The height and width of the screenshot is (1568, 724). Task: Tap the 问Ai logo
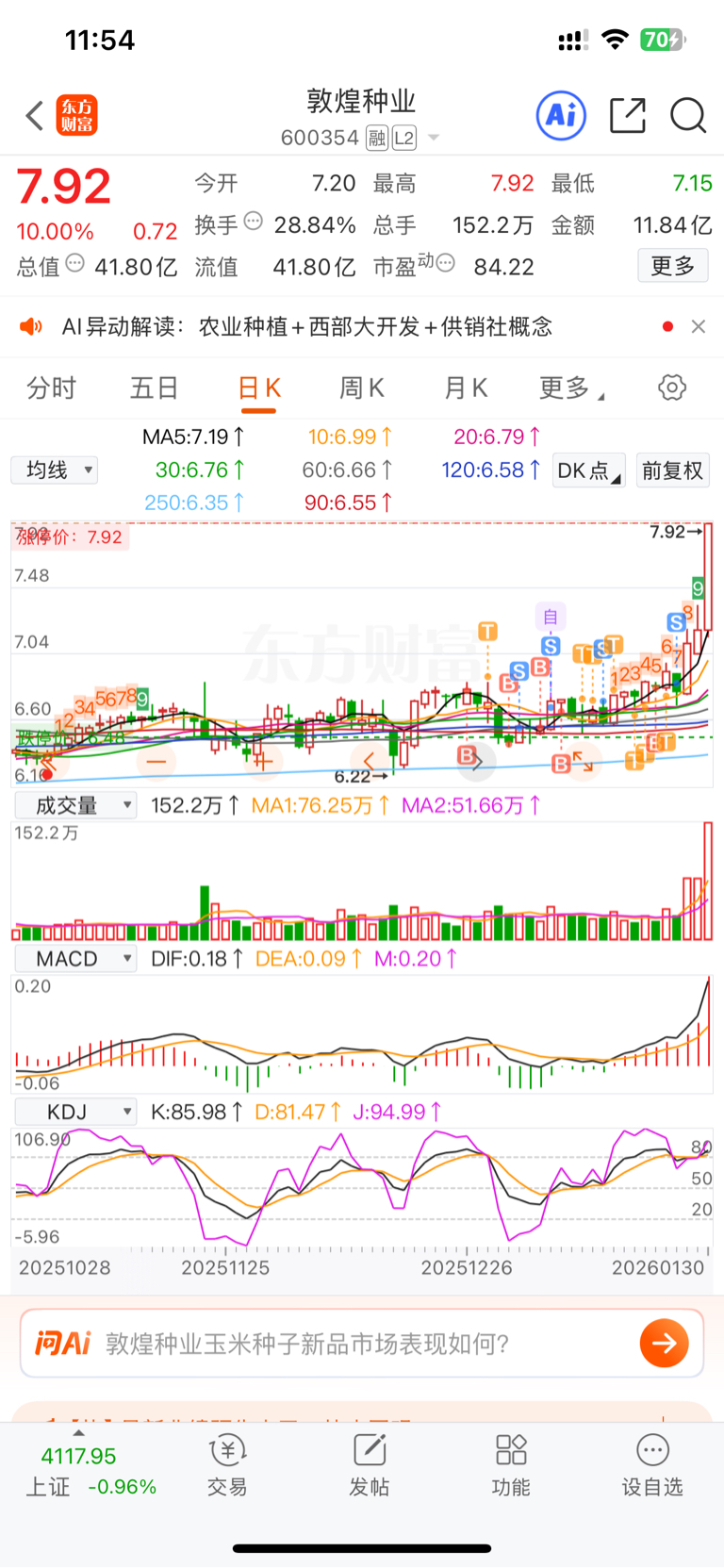(62, 1343)
